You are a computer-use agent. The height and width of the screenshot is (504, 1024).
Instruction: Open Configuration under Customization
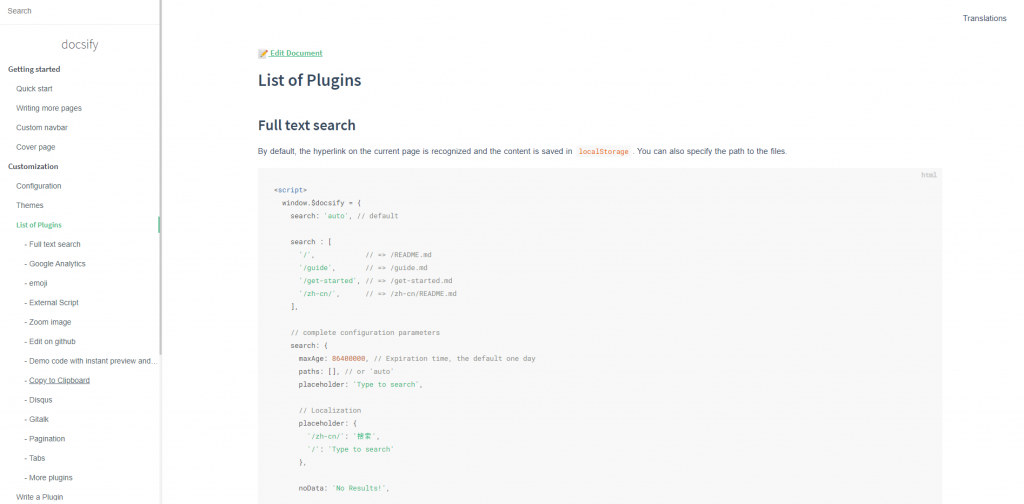pos(39,186)
